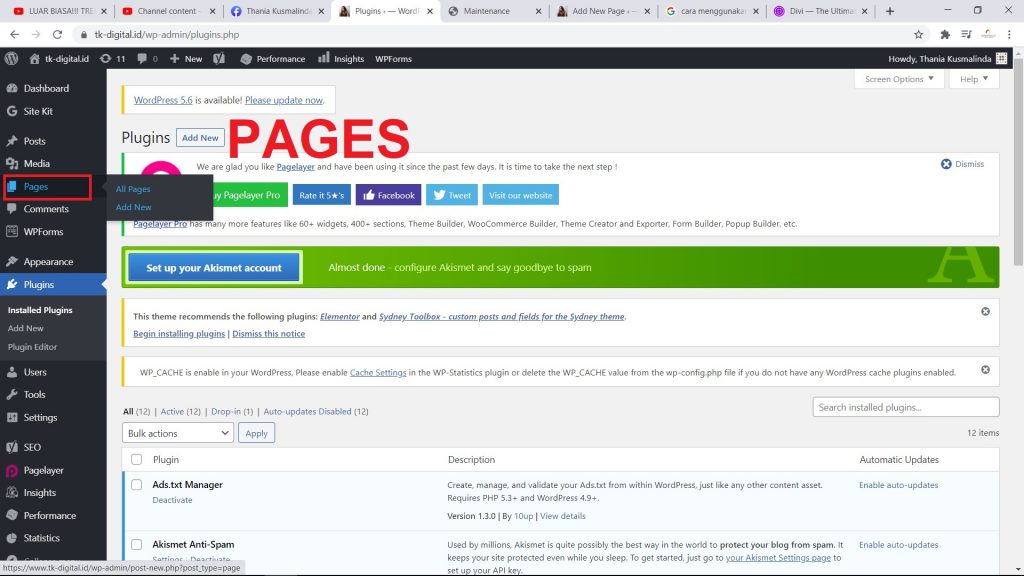
Task: Open the Yoast SEO icon in admin bar
Action: click(219, 58)
